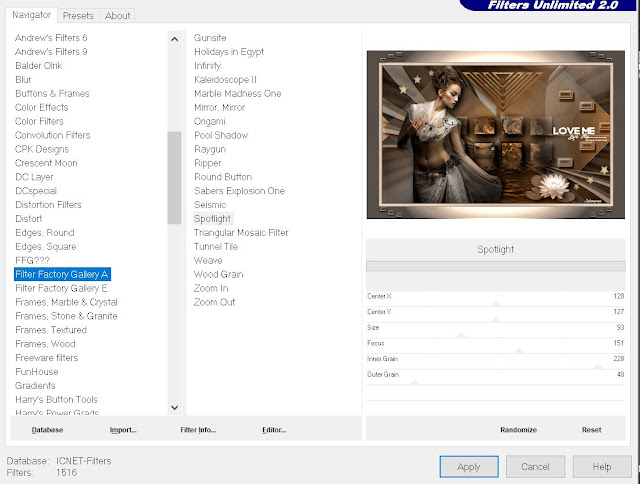Choose the Spotlight filter

coord(213,218)
